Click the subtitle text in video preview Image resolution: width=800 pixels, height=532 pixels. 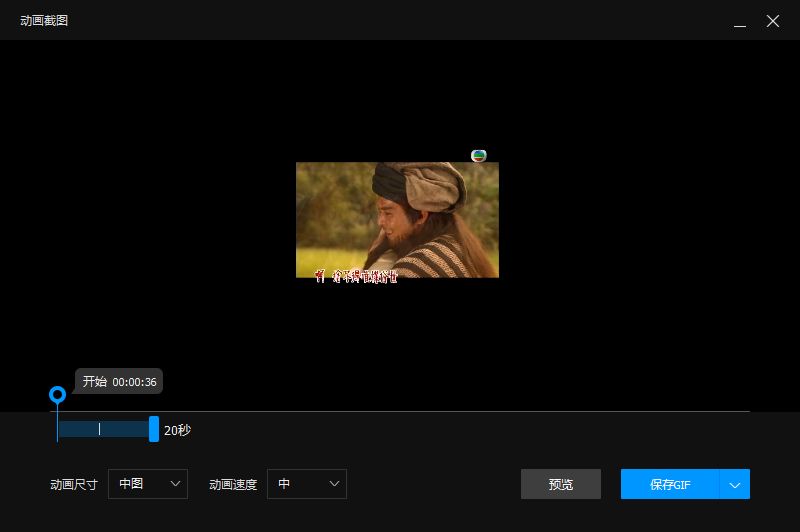click(356, 276)
